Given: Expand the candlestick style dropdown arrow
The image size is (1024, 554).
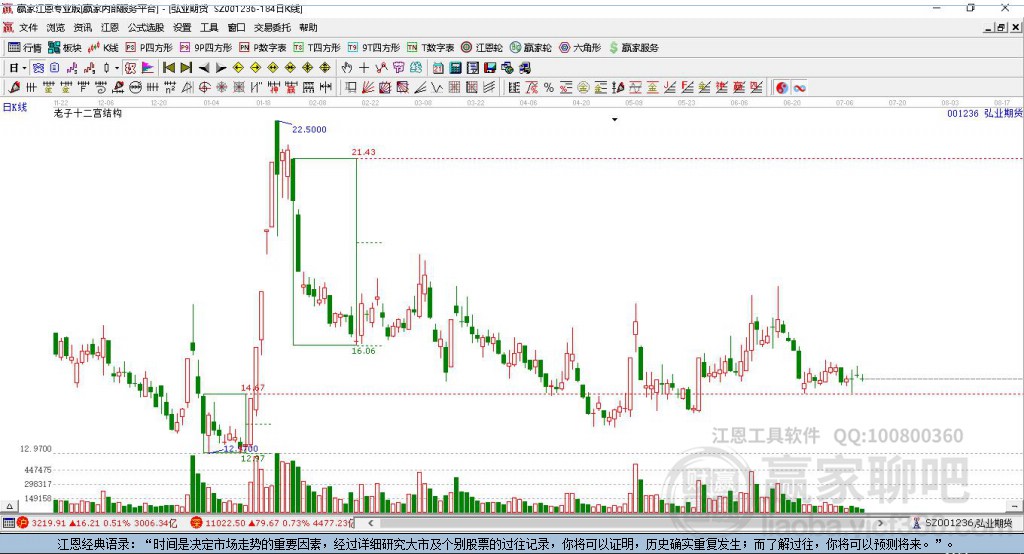Looking at the screenshot, I should (117, 68).
